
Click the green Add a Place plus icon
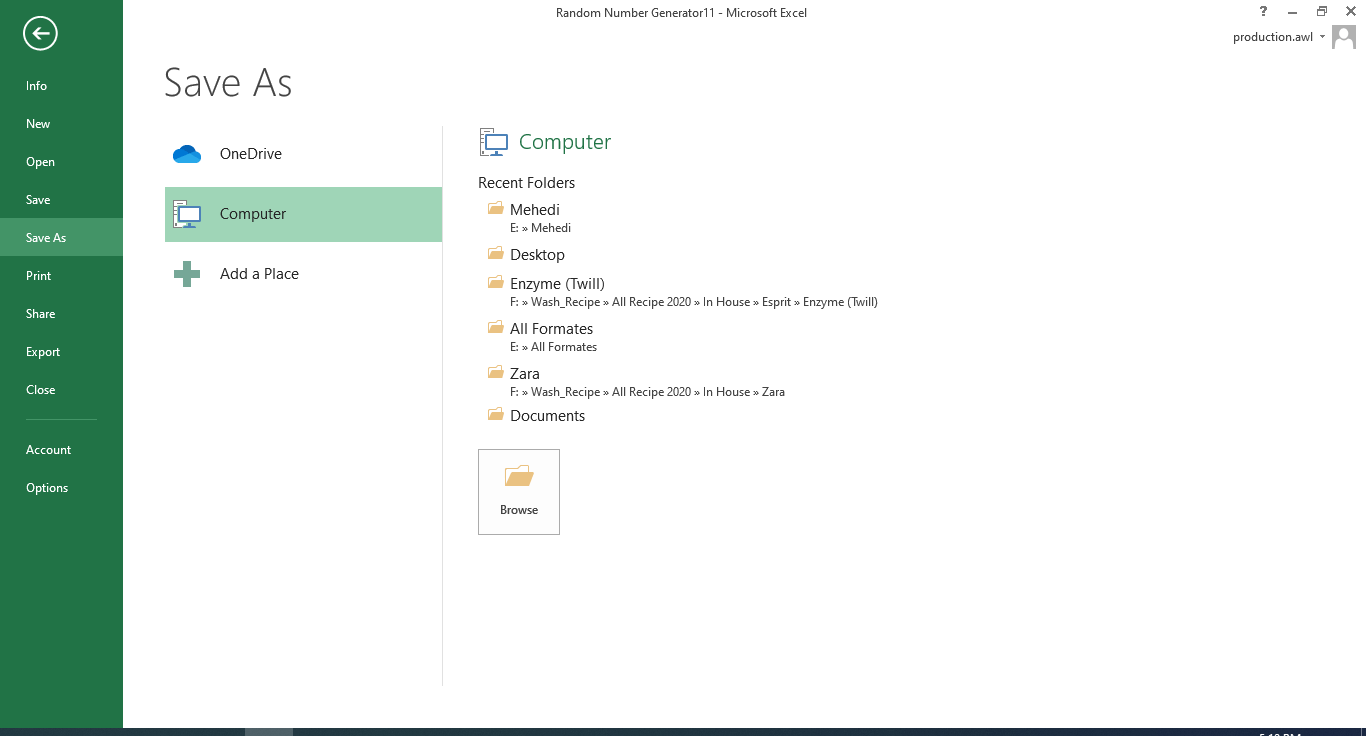point(187,273)
